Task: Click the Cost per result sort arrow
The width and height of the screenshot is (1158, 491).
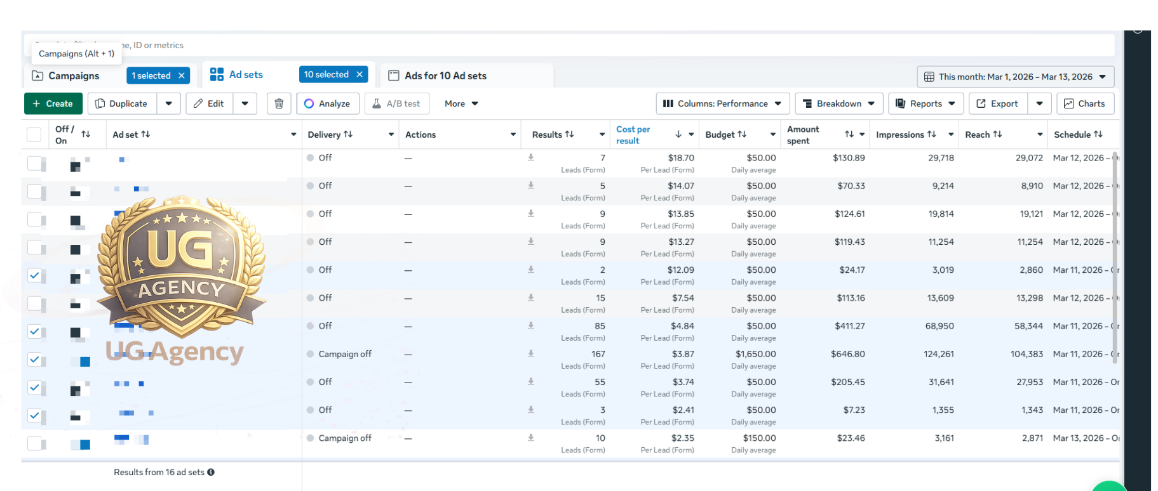Action: [x=679, y=134]
